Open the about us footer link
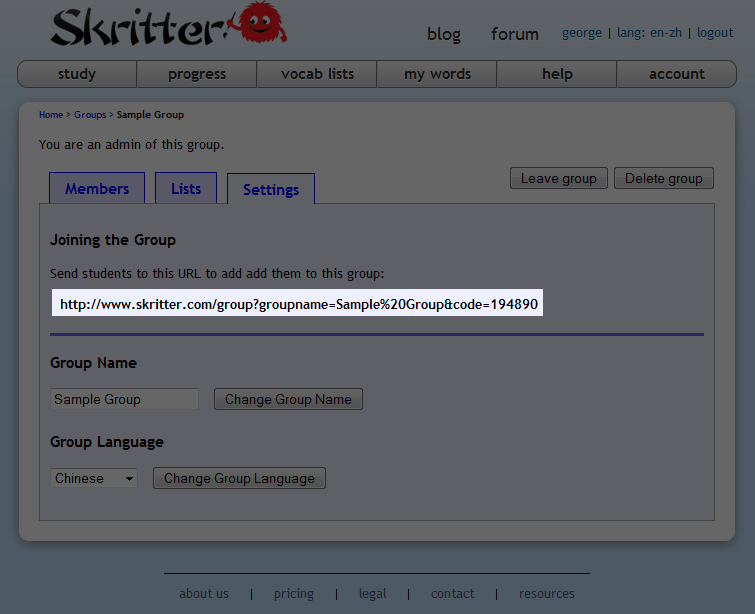 click(x=204, y=593)
